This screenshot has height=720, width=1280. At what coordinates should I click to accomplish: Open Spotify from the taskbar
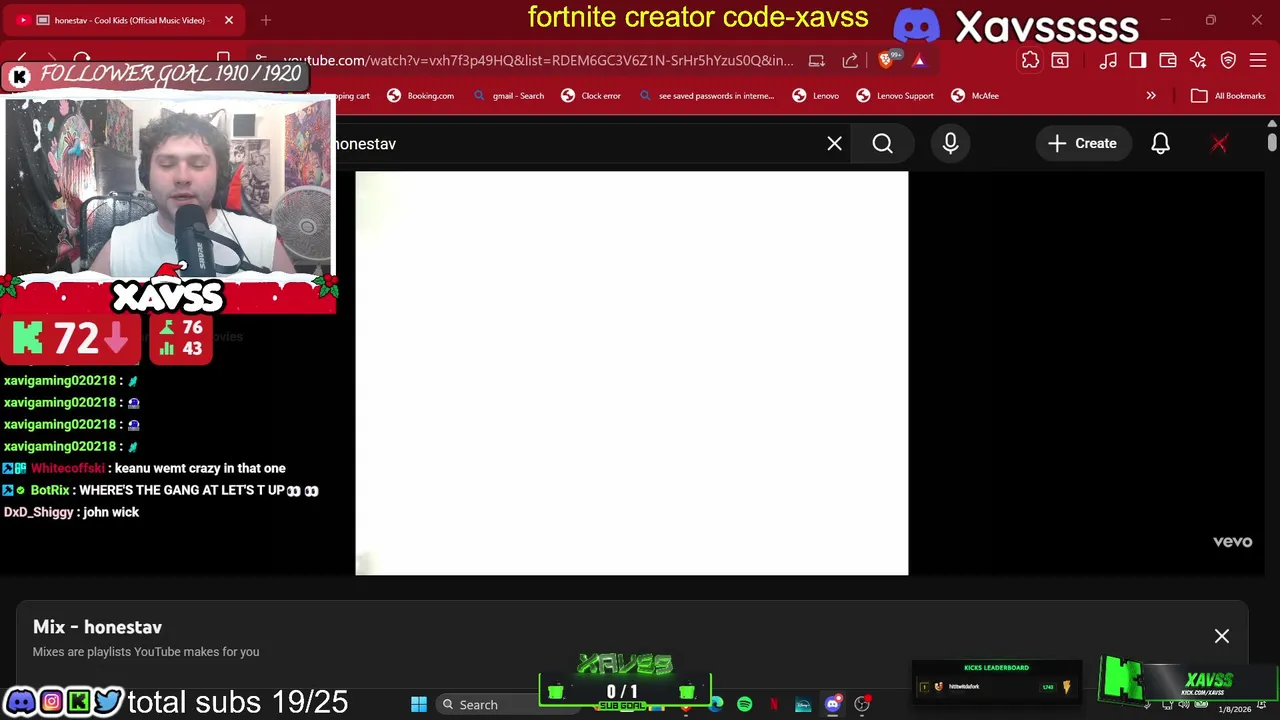[x=744, y=705]
